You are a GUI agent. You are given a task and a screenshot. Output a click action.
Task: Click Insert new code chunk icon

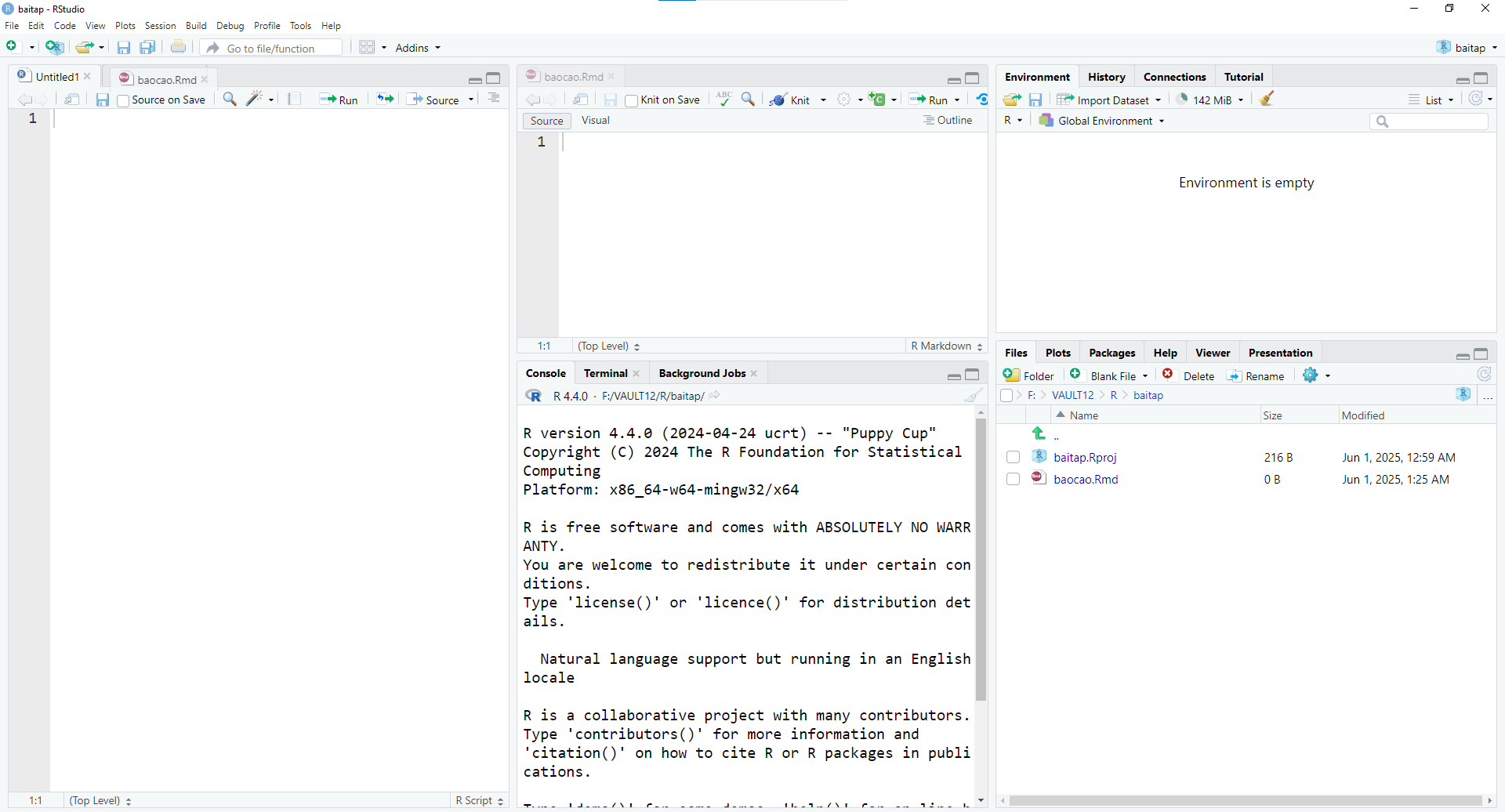877,99
